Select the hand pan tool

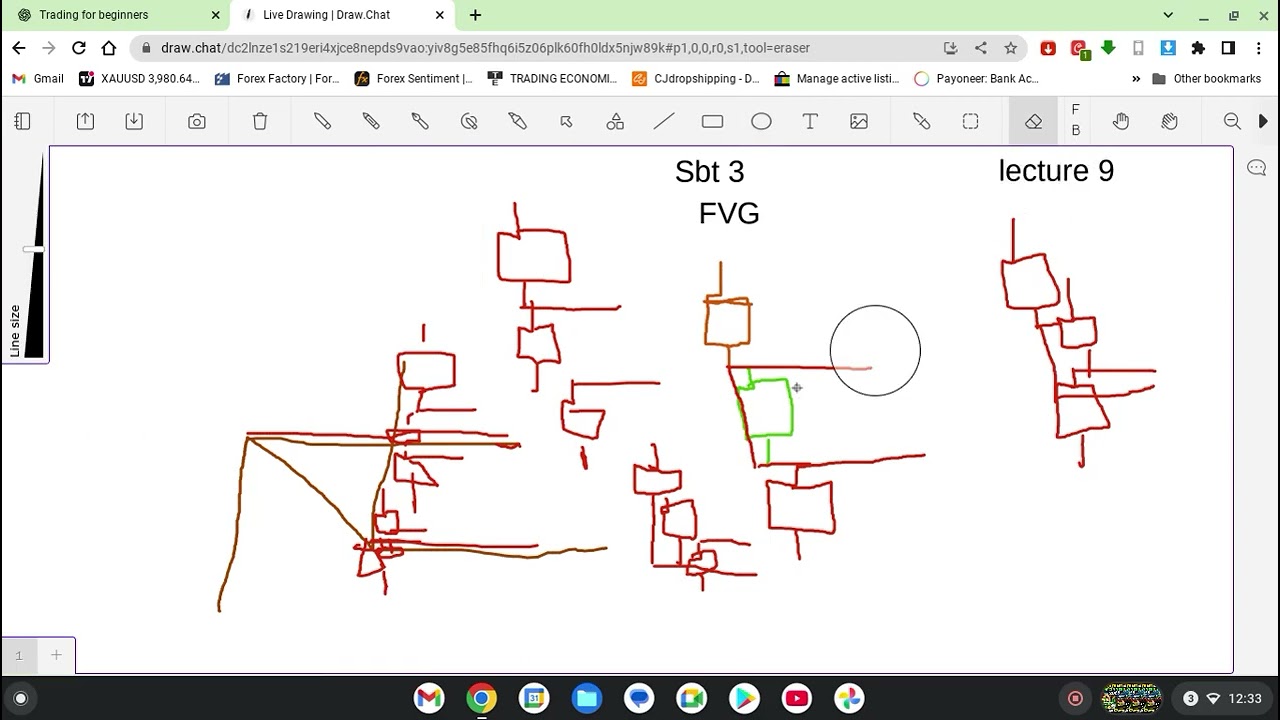click(1121, 121)
